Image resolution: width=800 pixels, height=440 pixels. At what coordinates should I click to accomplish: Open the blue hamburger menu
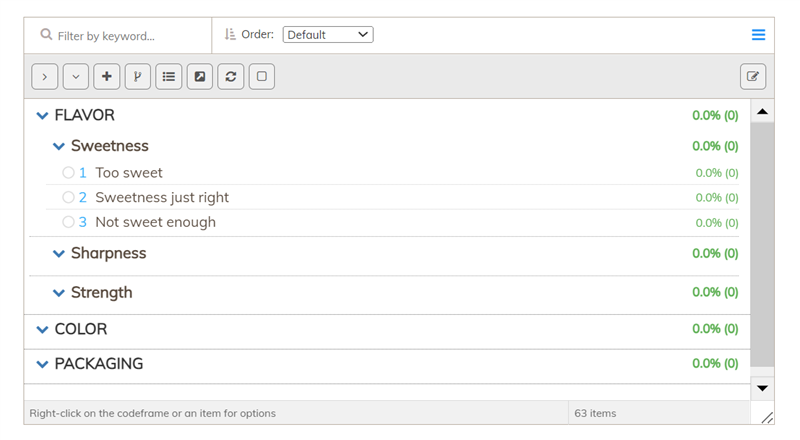tap(758, 35)
